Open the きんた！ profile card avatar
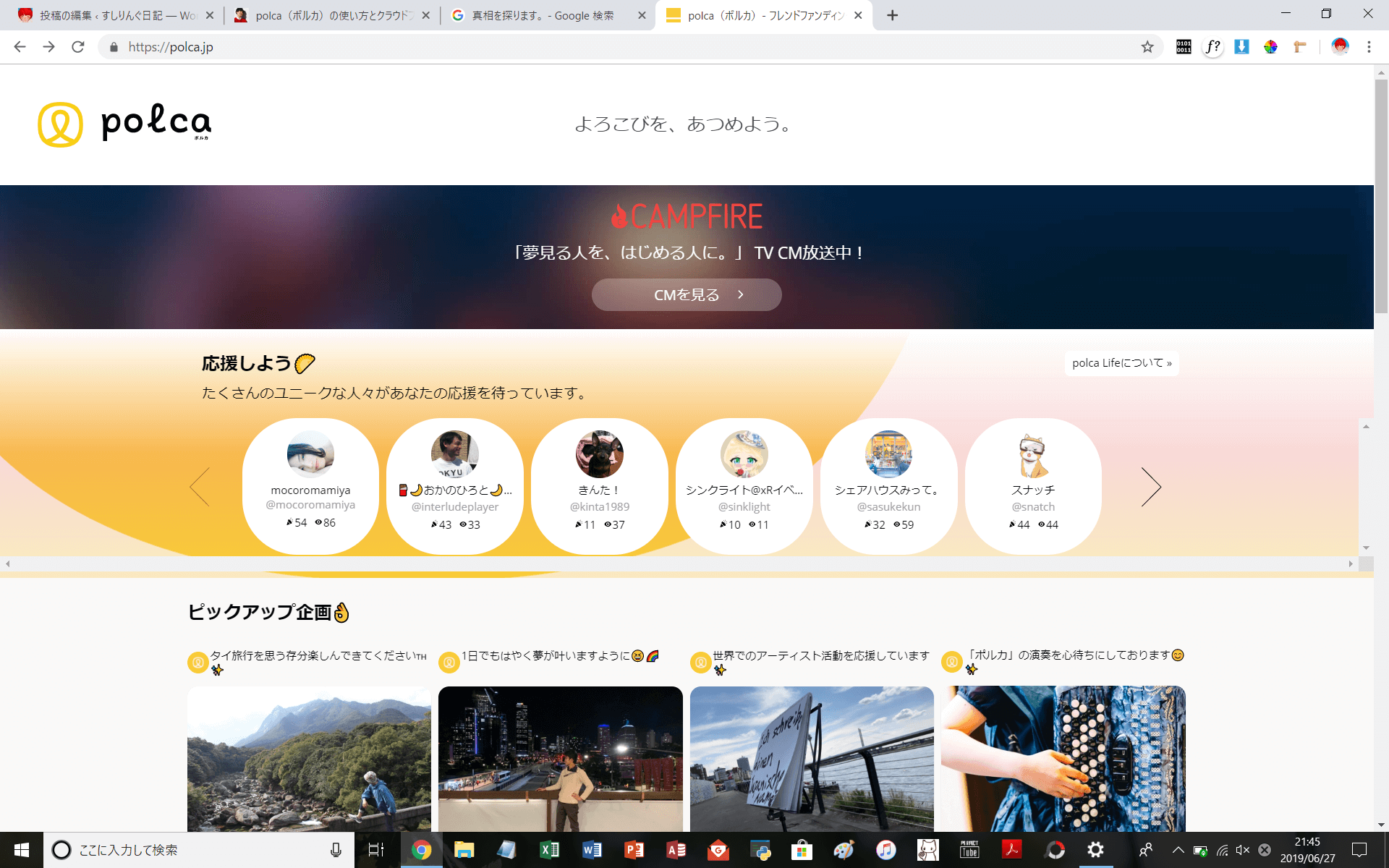This screenshot has height=868, width=1389. (x=600, y=454)
